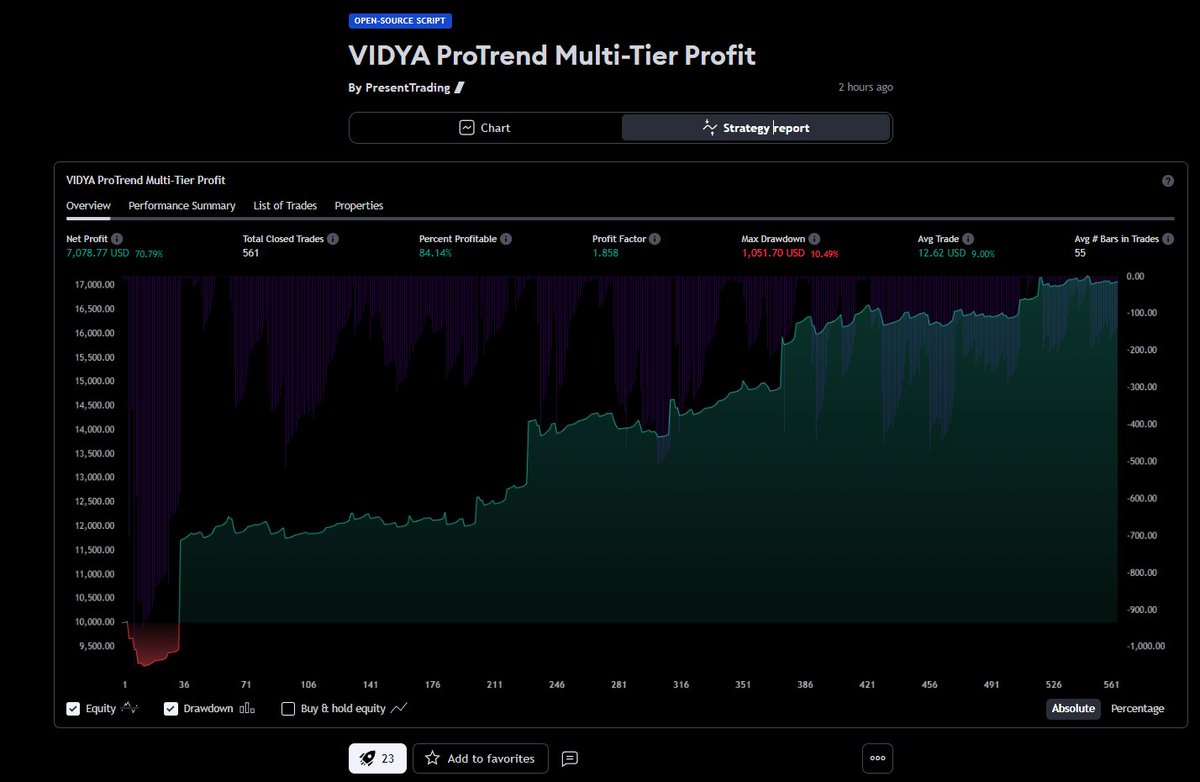The image size is (1200, 782).
Task: Click the Net Profit info icon
Action: click(117, 240)
